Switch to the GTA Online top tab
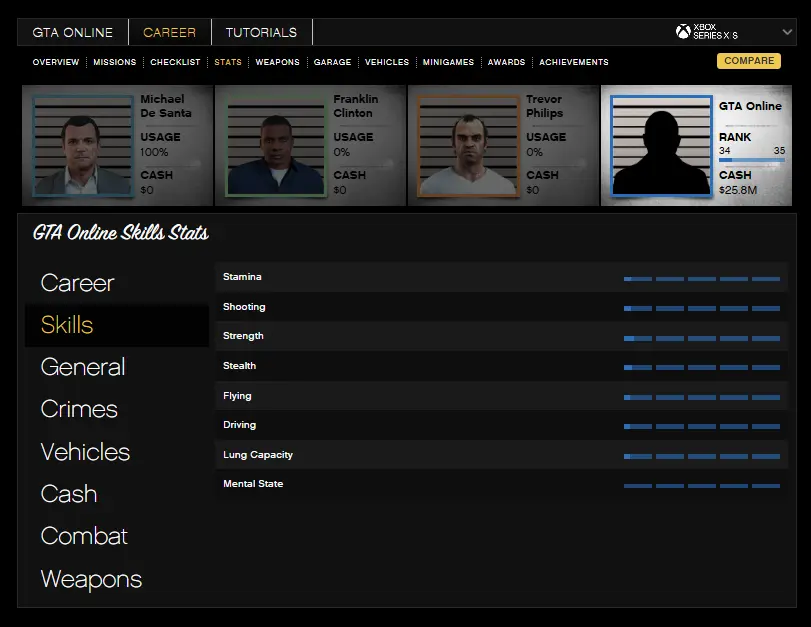Viewport: 811px width, 627px height. 73,32
